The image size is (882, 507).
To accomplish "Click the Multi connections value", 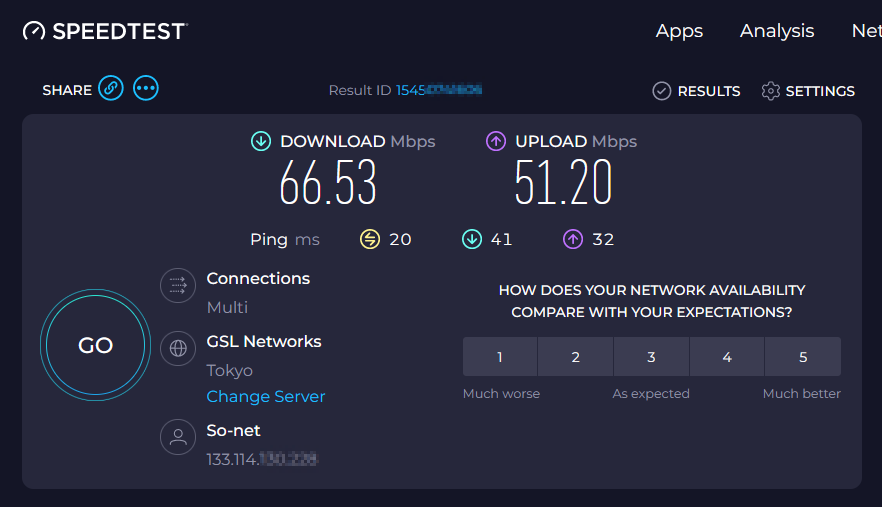I will click(x=227, y=307).
